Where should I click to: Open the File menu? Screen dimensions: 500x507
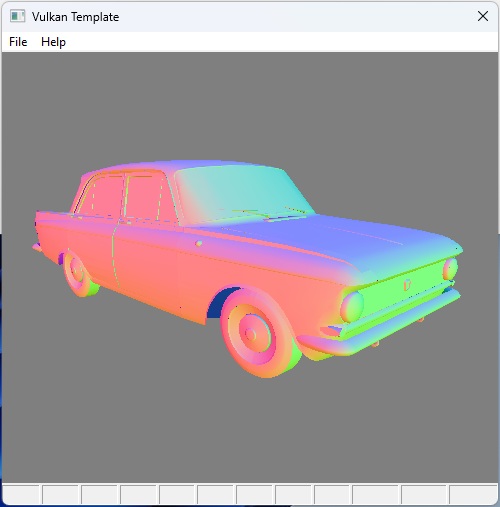tap(18, 42)
